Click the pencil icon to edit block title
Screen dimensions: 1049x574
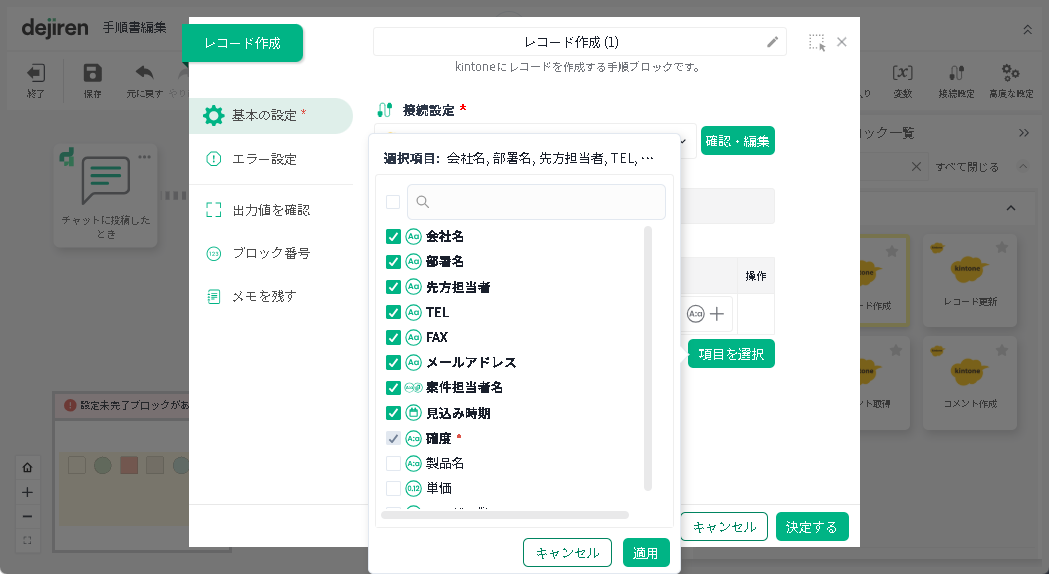pyautogui.click(x=772, y=42)
